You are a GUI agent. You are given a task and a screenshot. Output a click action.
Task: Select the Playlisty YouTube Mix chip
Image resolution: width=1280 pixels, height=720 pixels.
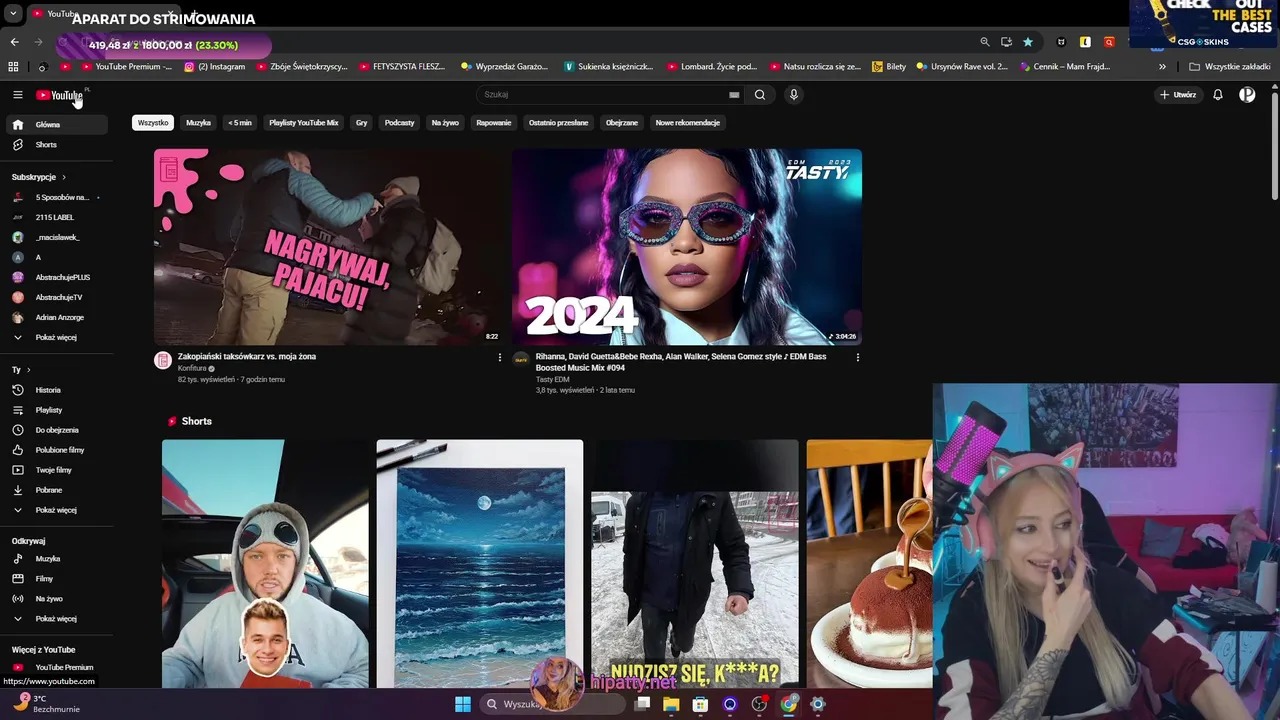coord(304,123)
